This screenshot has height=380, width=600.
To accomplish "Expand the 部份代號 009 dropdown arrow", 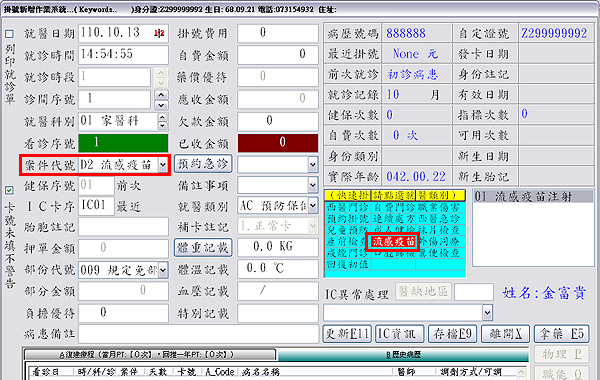I will 163,270.
